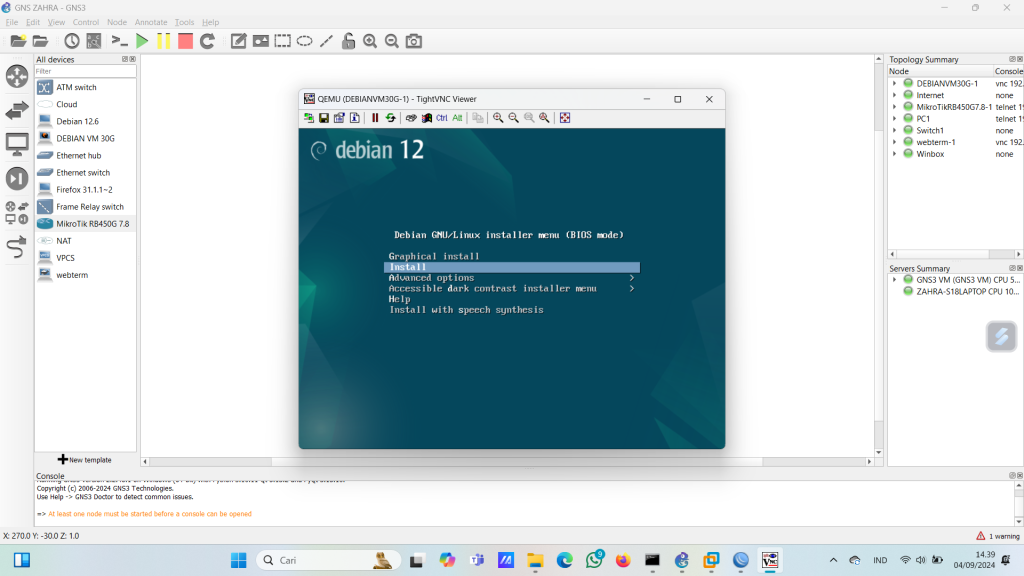The height and width of the screenshot is (576, 1024).
Task: Click the padlock lock/unlock items icon
Action: 348,41
